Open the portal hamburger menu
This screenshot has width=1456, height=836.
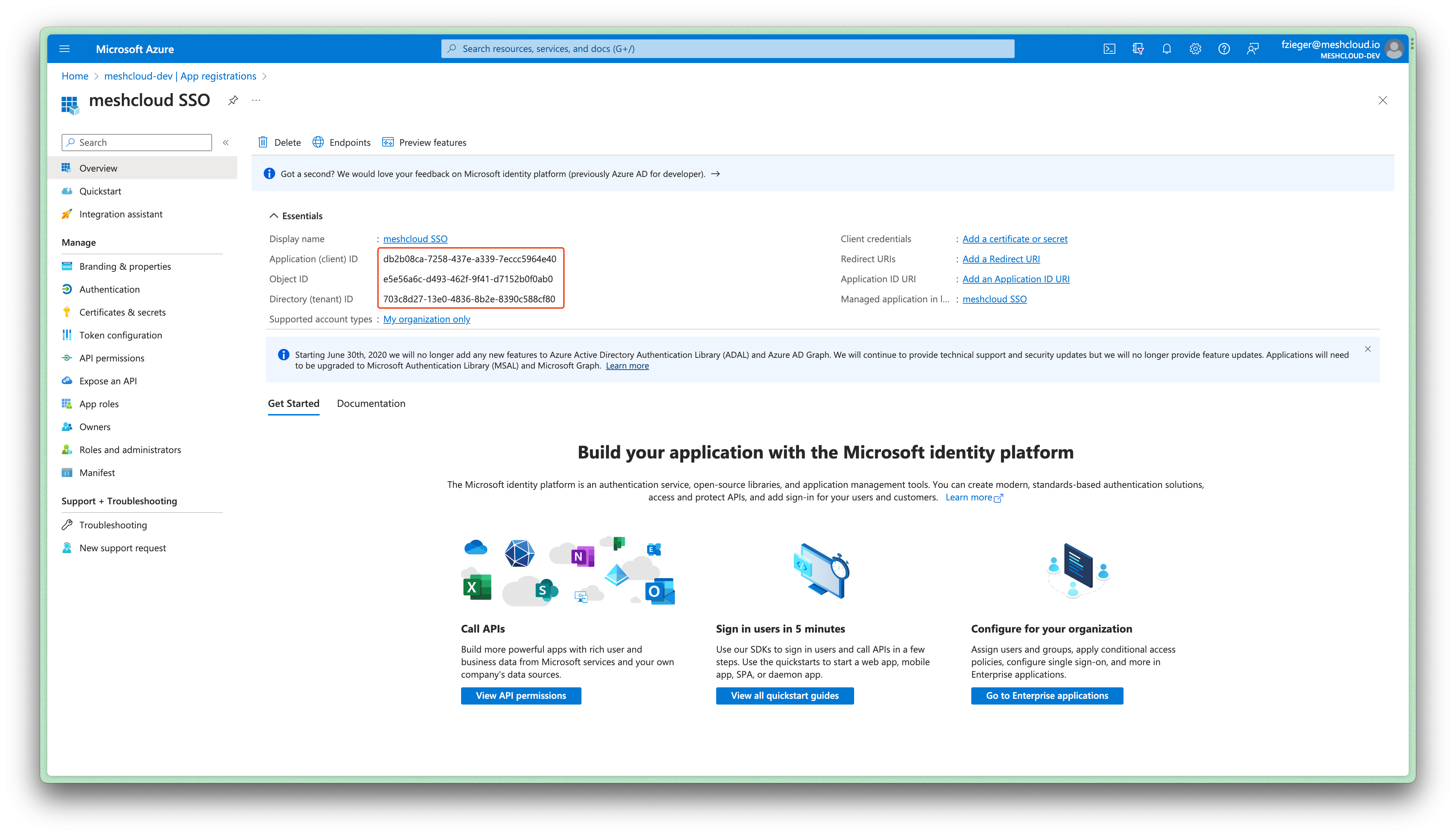pyautogui.click(x=64, y=49)
